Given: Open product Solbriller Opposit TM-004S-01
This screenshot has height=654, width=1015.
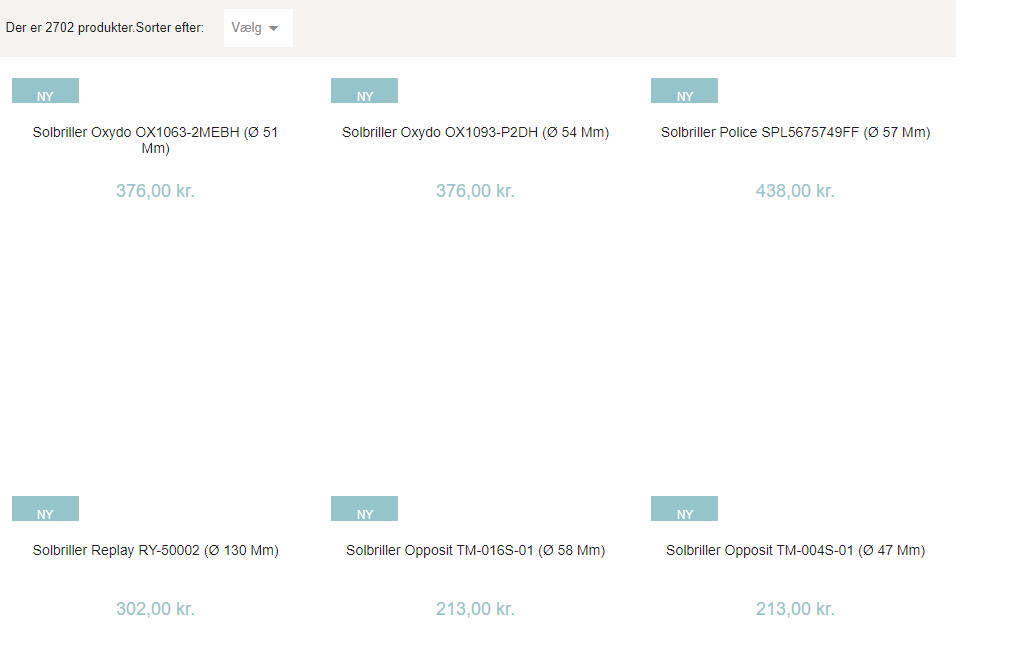Looking at the screenshot, I should tap(795, 550).
